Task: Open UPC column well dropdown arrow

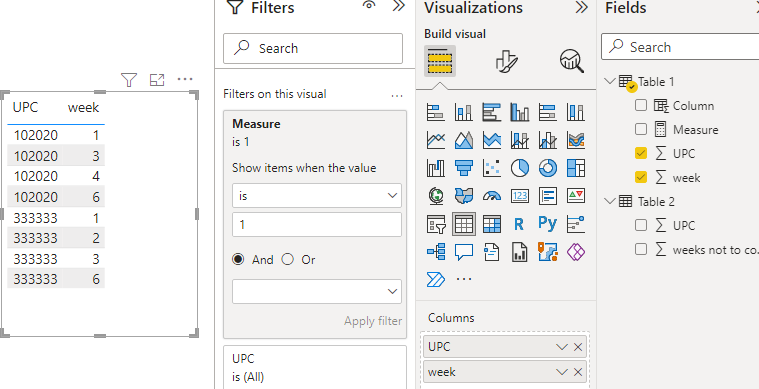Action: click(x=562, y=346)
